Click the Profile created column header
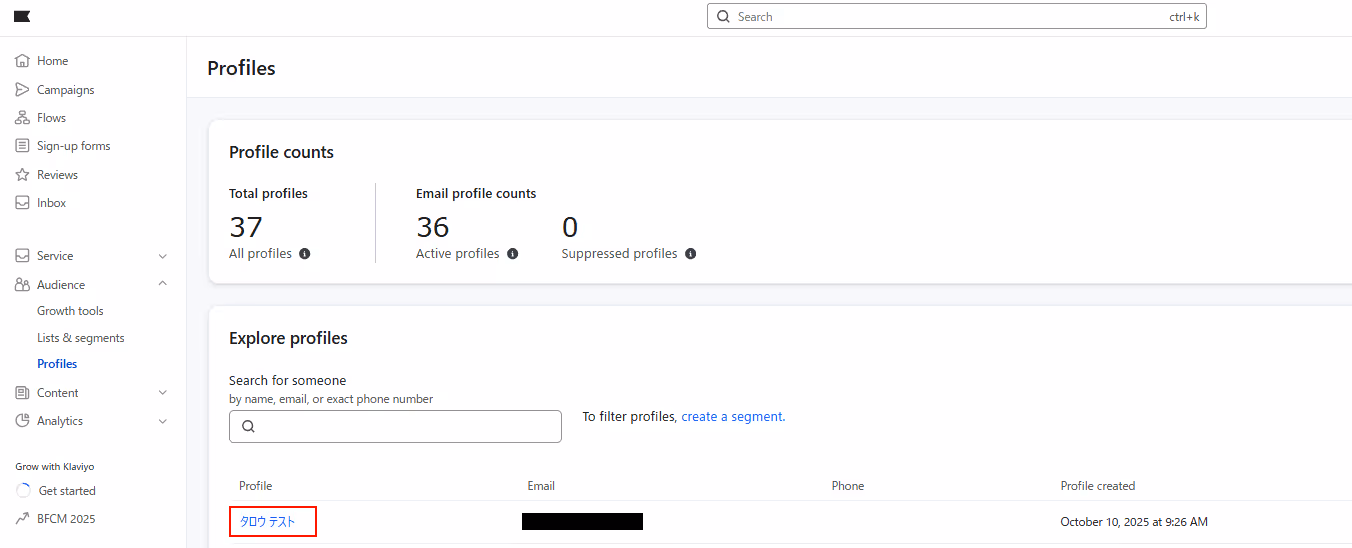Screen dimensions: 1352x548 click(1098, 486)
